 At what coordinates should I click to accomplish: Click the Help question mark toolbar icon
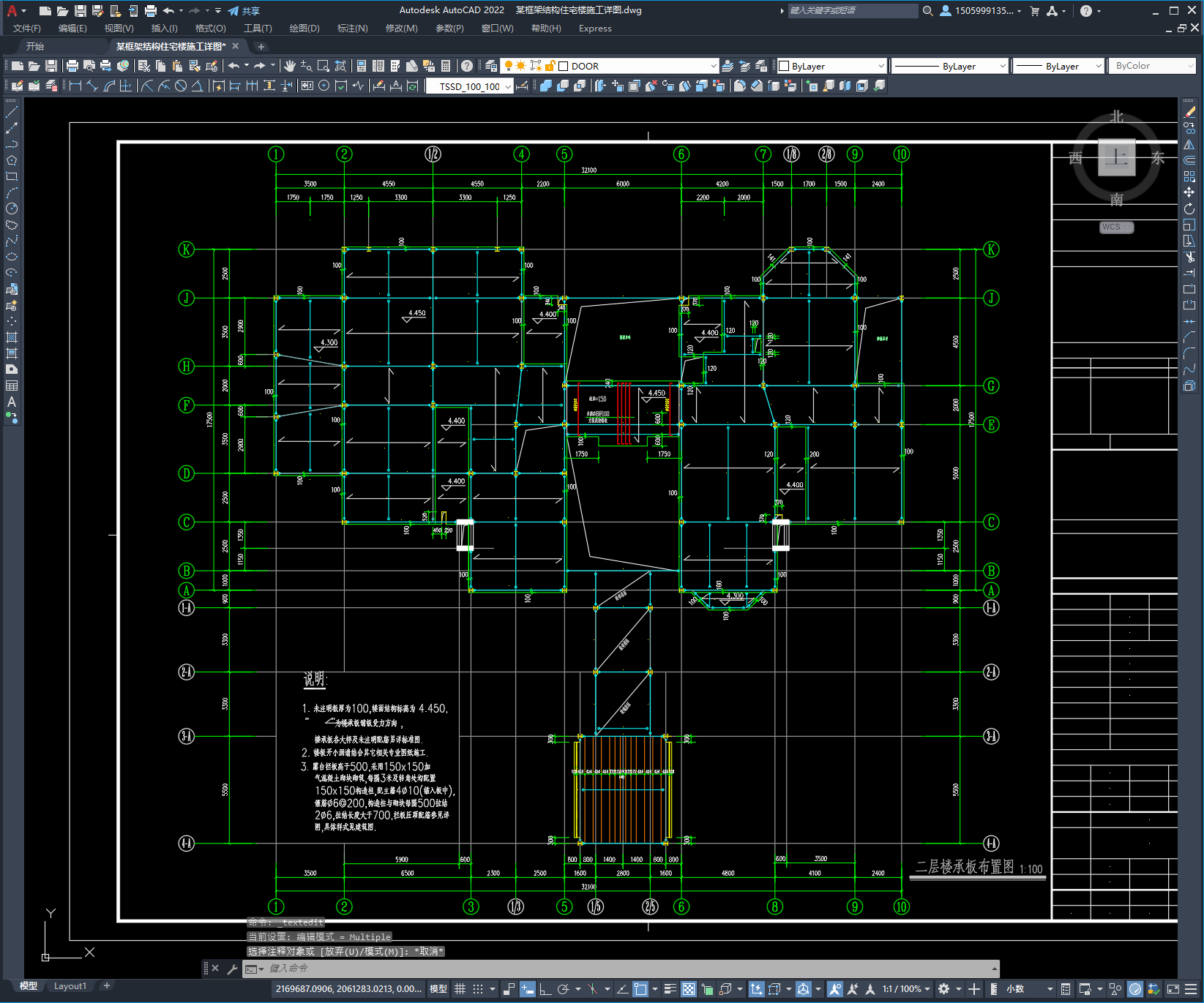coord(467,66)
